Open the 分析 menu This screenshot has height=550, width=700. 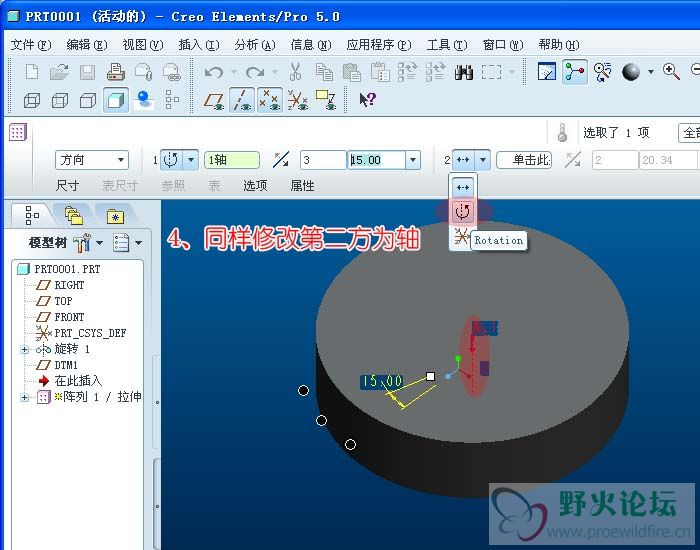tap(255, 45)
